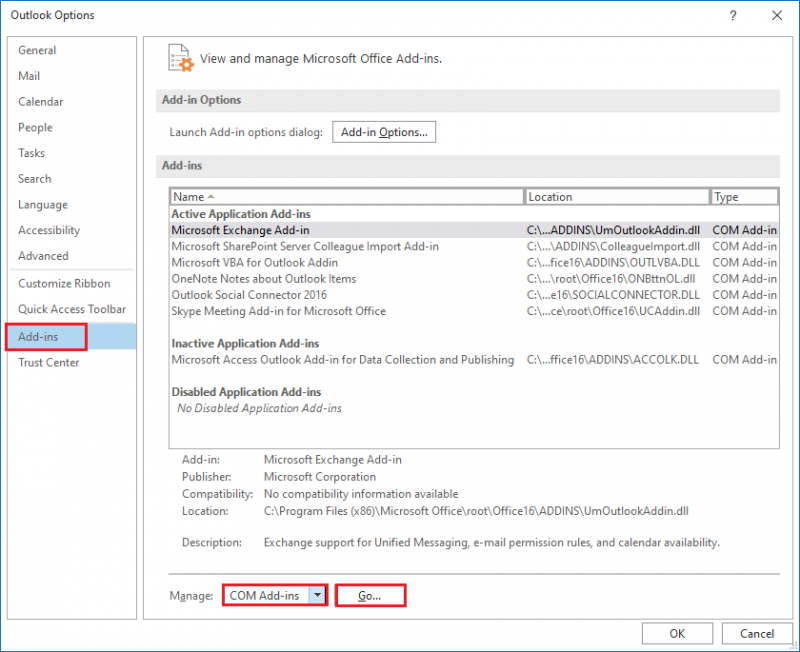This screenshot has width=800, height=652.
Task: Click the OUTLVBA.DLL location cell
Action: click(x=613, y=263)
